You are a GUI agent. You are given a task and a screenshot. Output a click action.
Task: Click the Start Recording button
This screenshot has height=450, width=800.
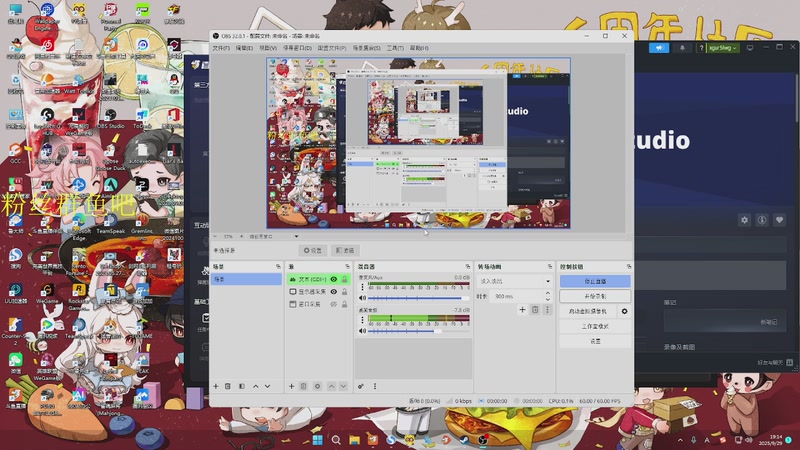[595, 296]
